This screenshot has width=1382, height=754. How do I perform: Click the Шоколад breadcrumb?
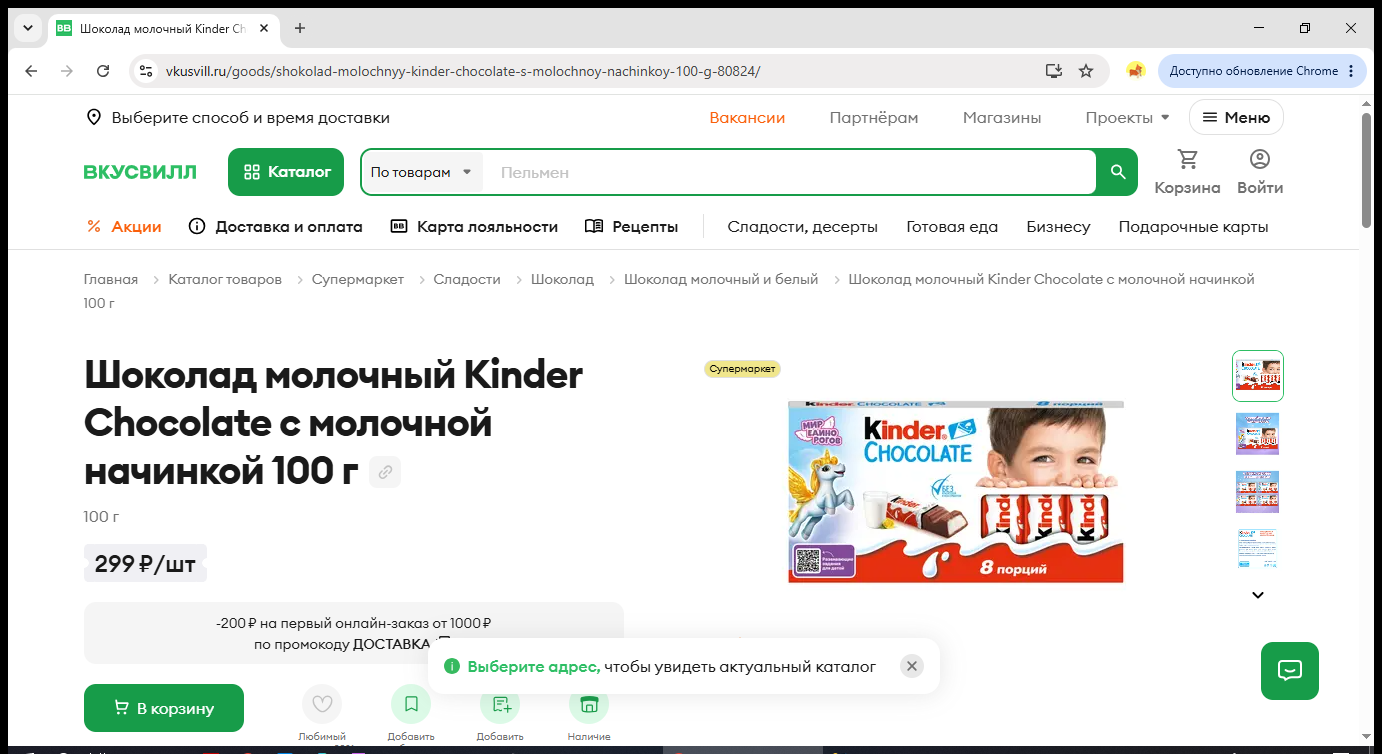[562, 279]
